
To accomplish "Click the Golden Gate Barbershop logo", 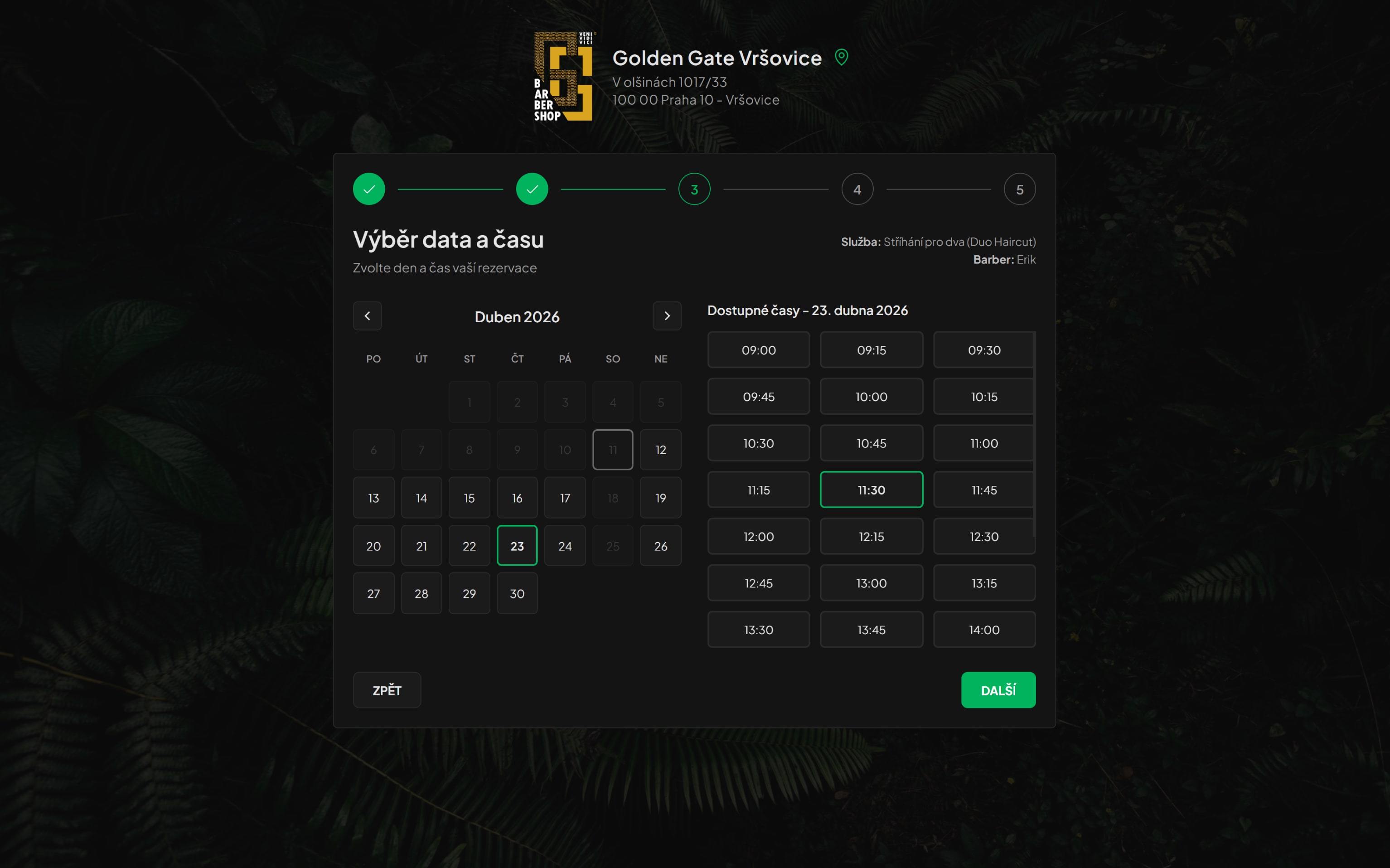I will [x=564, y=76].
